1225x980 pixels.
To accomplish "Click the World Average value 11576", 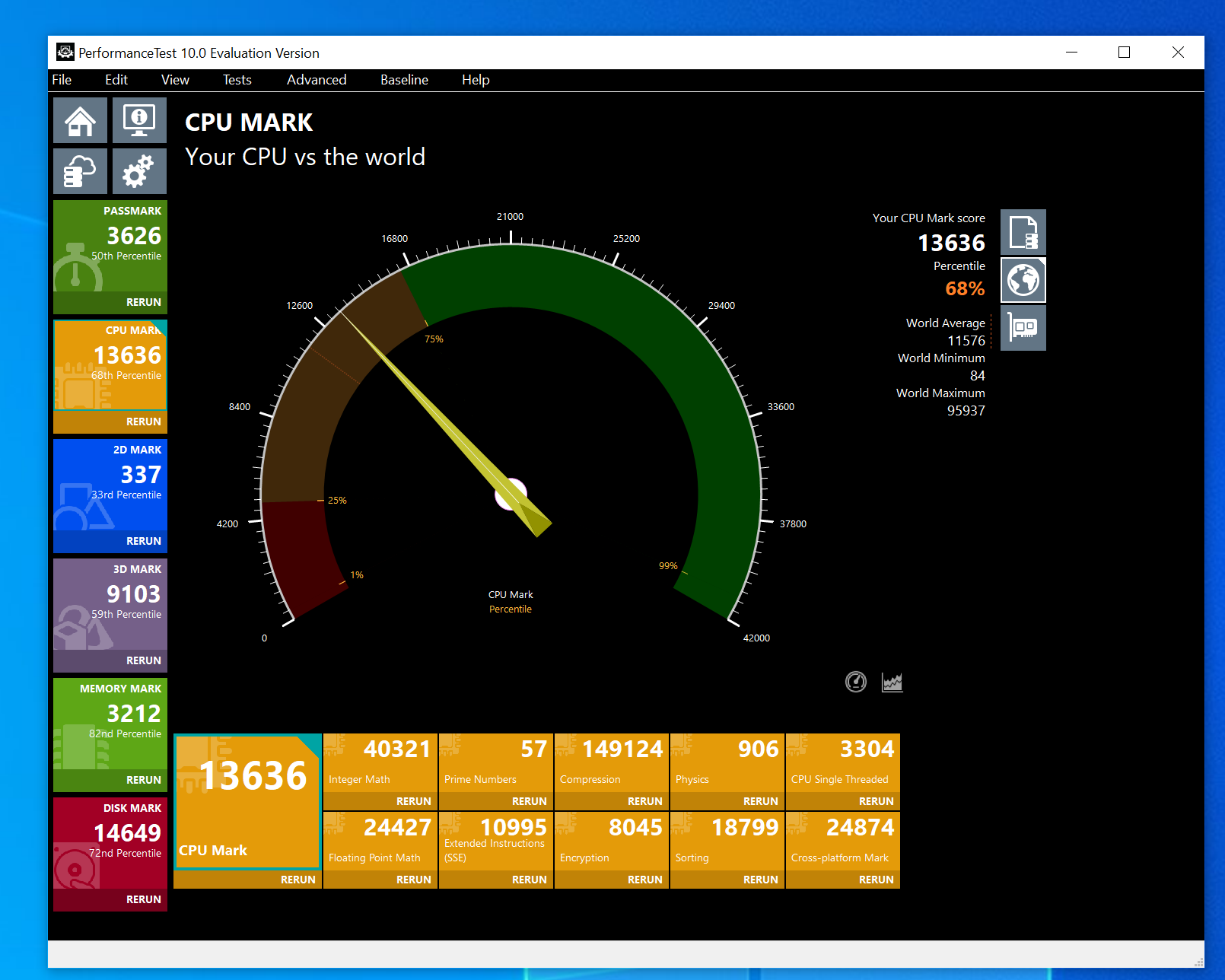I will coord(966,341).
